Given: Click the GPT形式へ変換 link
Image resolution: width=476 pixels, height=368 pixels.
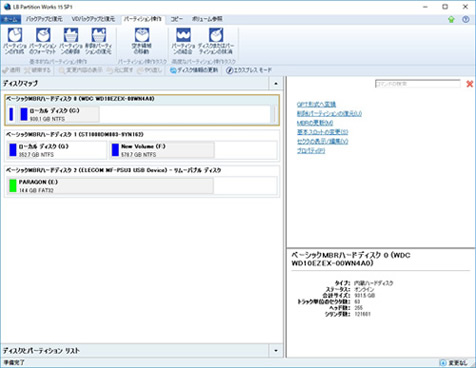Looking at the screenshot, I should point(316,104).
